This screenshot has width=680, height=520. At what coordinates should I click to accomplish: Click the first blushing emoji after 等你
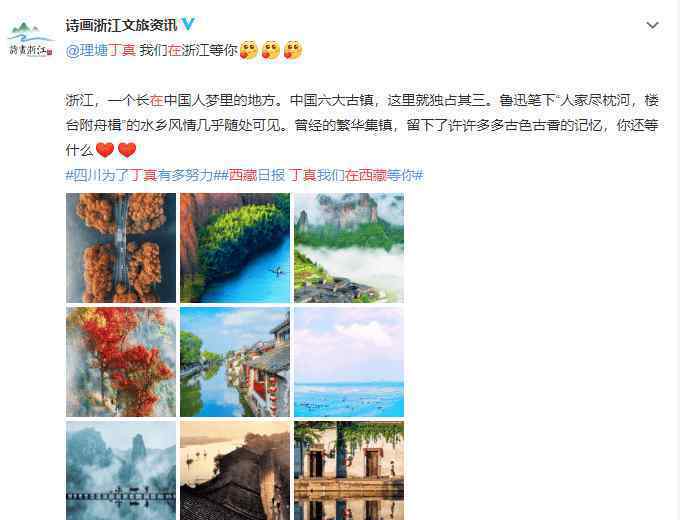coord(248,50)
